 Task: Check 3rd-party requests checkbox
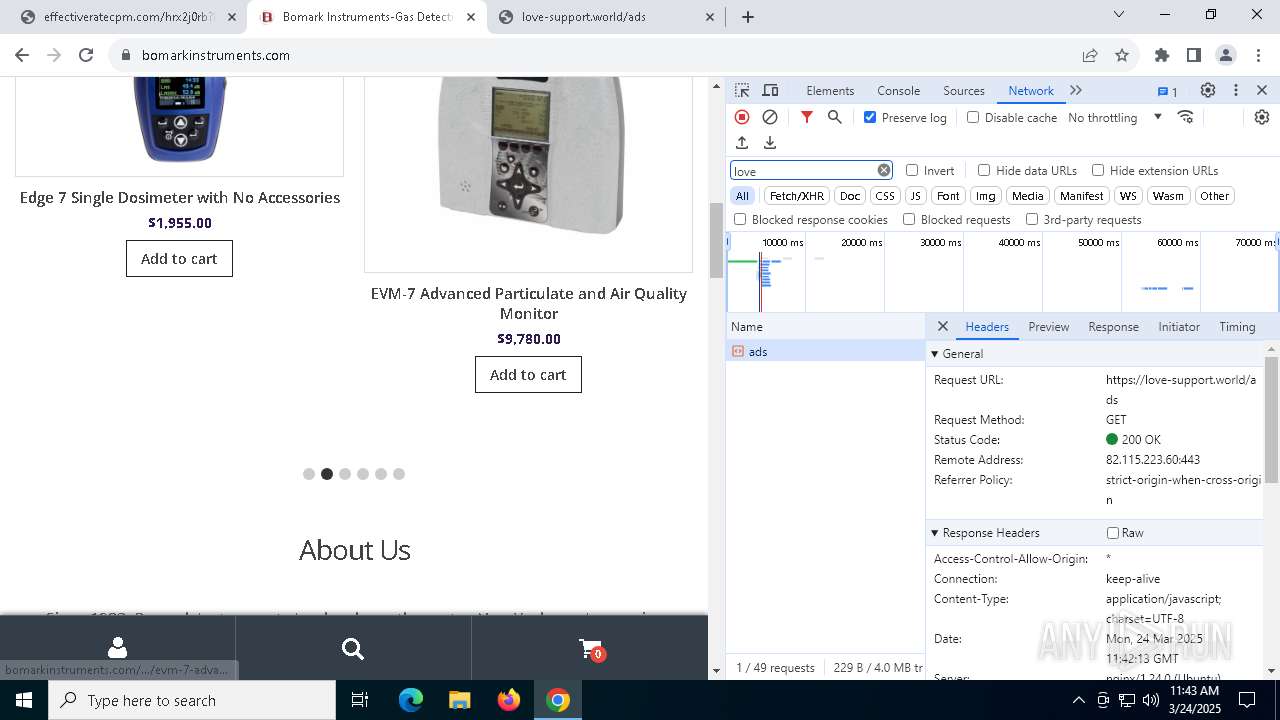pyautogui.click(x=1032, y=219)
